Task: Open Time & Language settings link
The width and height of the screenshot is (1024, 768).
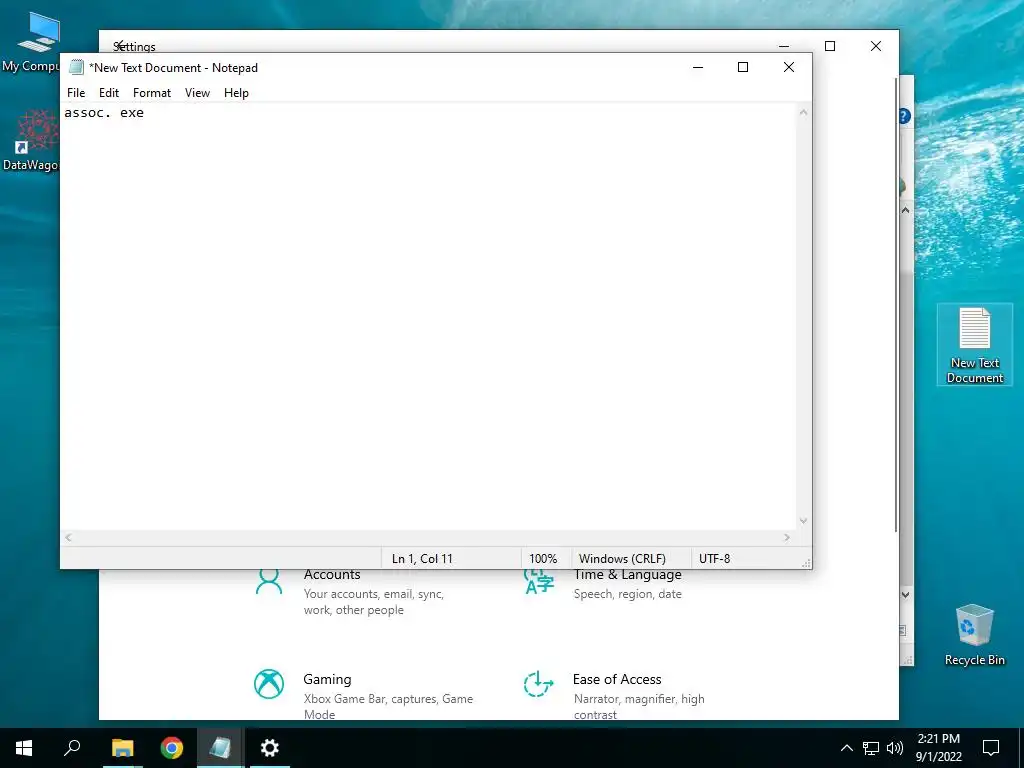Action: 628,575
